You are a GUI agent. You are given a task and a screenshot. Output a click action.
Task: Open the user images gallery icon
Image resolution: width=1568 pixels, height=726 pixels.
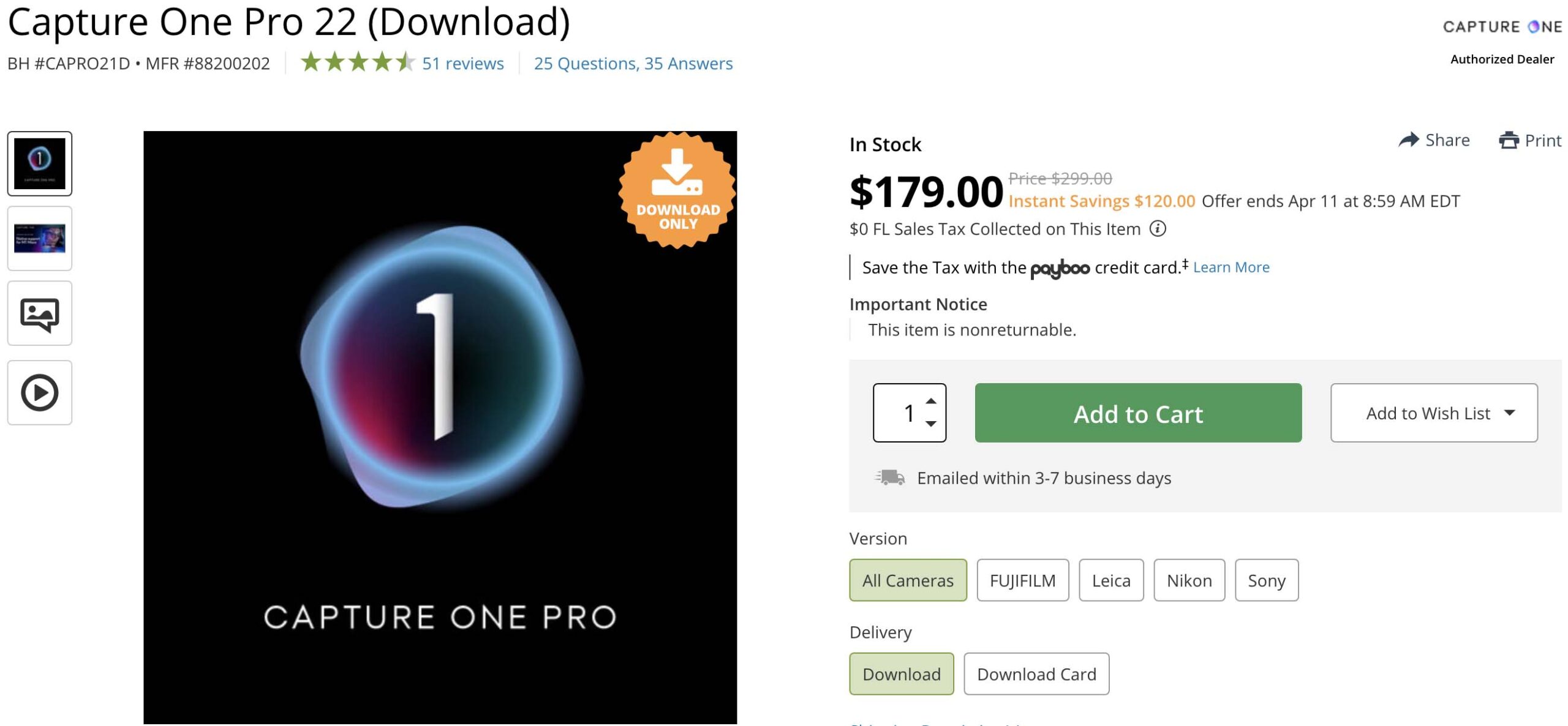[40, 314]
